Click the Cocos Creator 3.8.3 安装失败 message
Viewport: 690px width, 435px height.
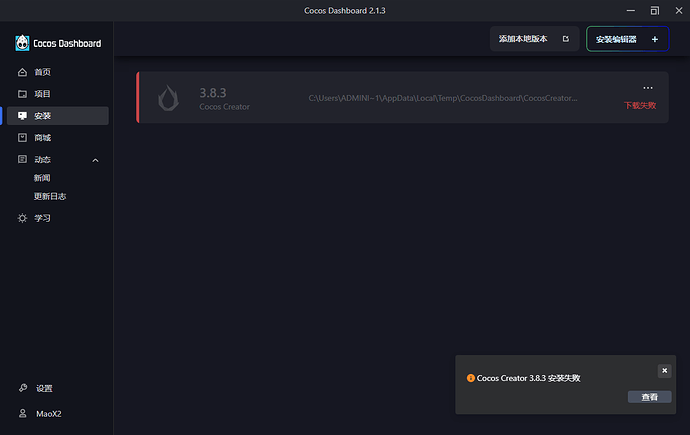point(529,378)
